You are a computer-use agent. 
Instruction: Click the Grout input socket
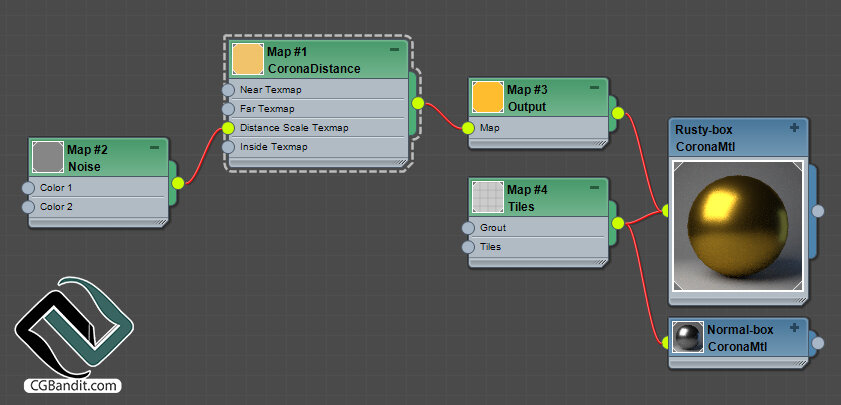pos(468,228)
